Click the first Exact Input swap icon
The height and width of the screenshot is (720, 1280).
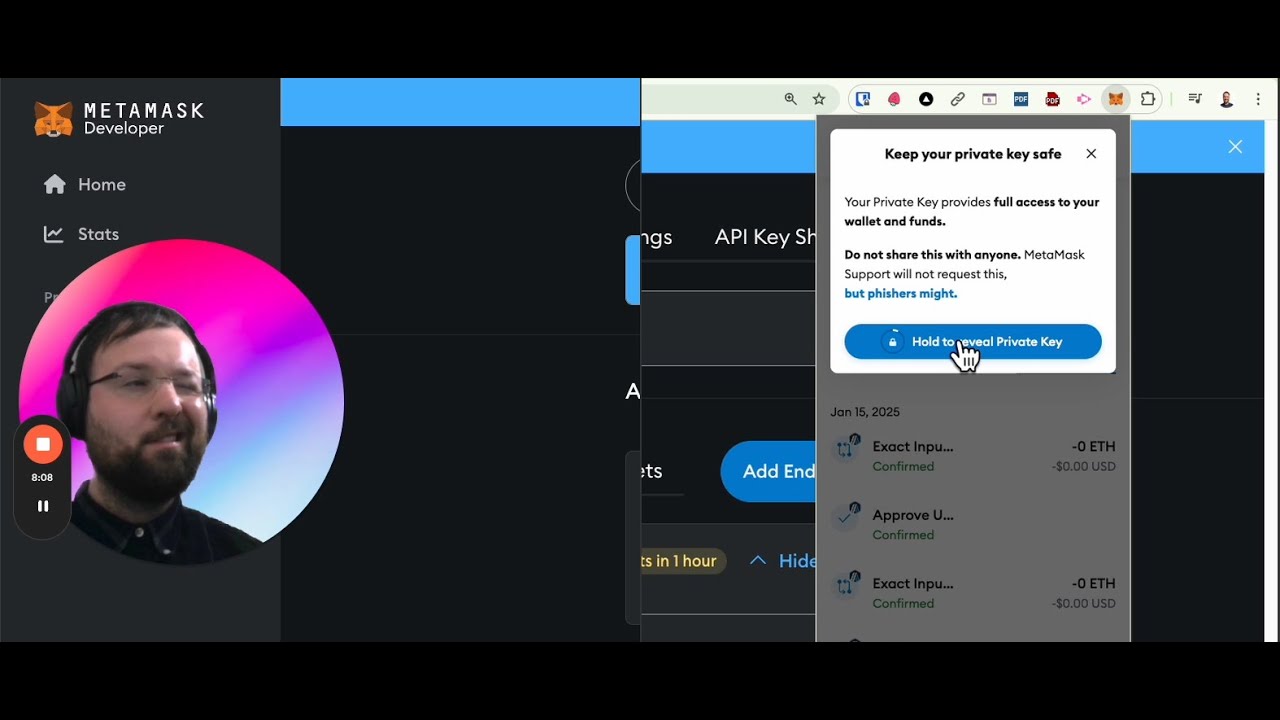coord(847,447)
